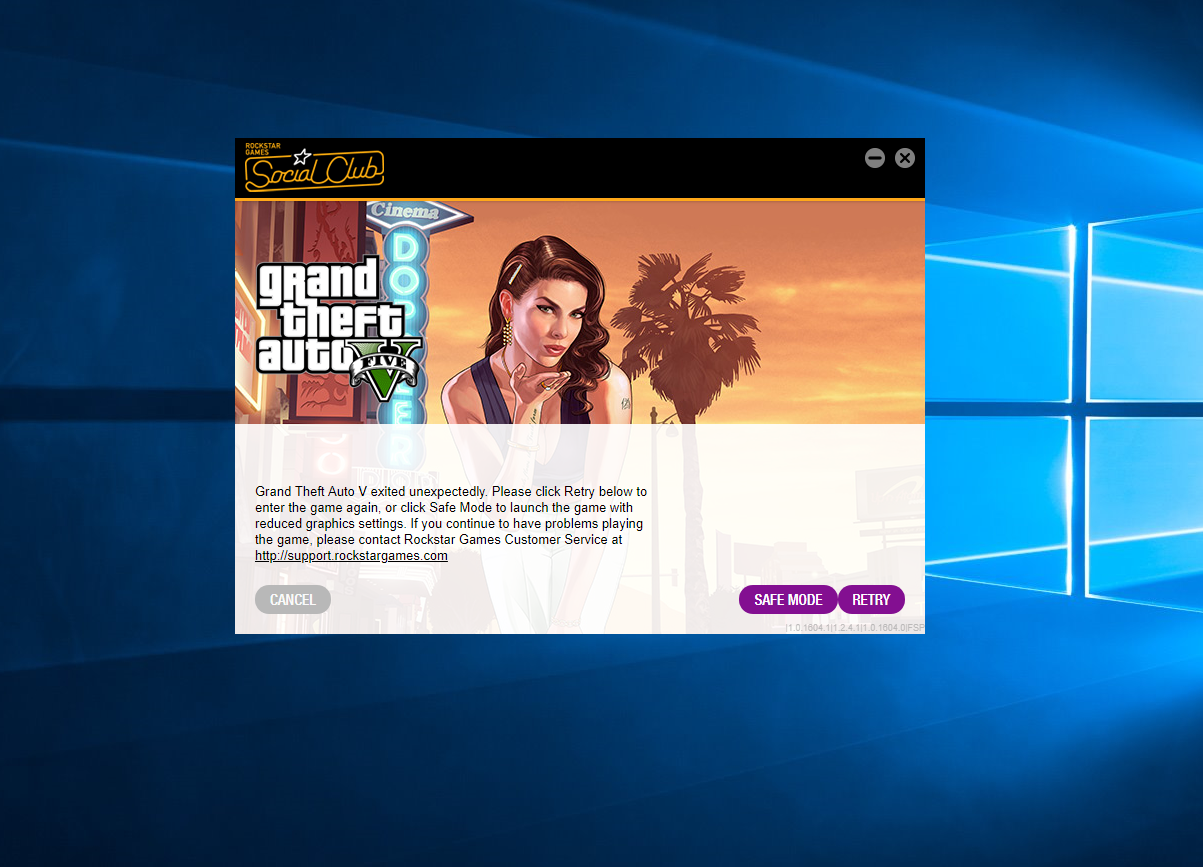Retry entering Grand Theft Auto V
Viewport: 1203px width, 867px height.
pyautogui.click(x=871, y=600)
